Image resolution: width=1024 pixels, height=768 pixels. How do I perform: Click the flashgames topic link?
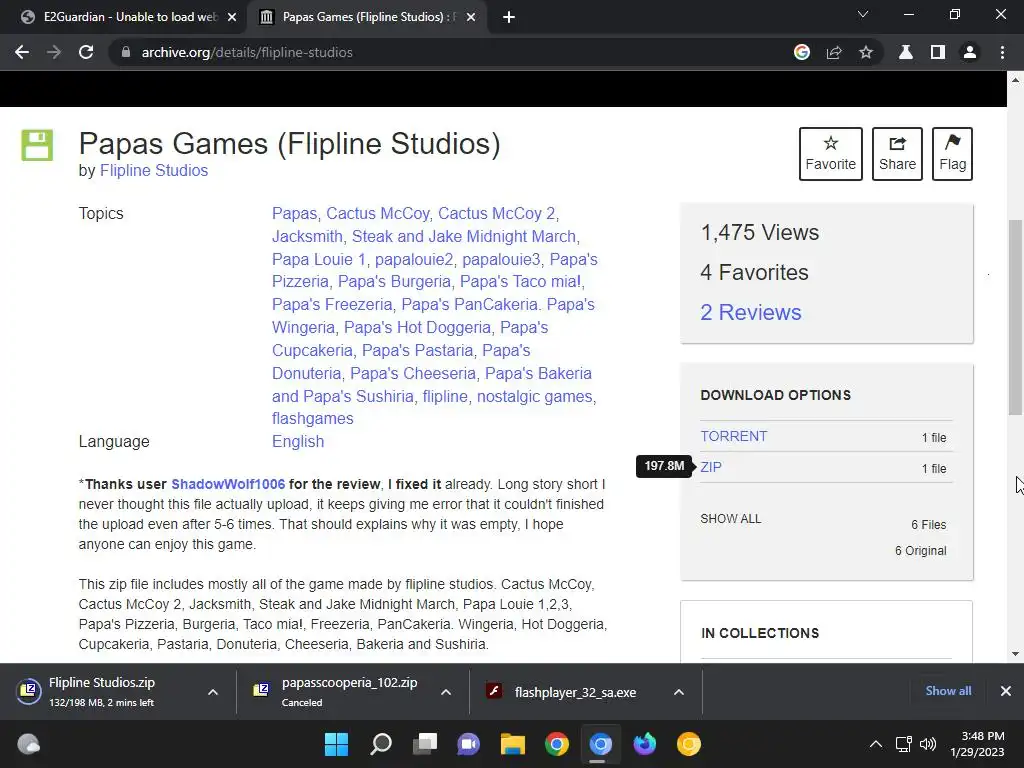tap(312, 419)
